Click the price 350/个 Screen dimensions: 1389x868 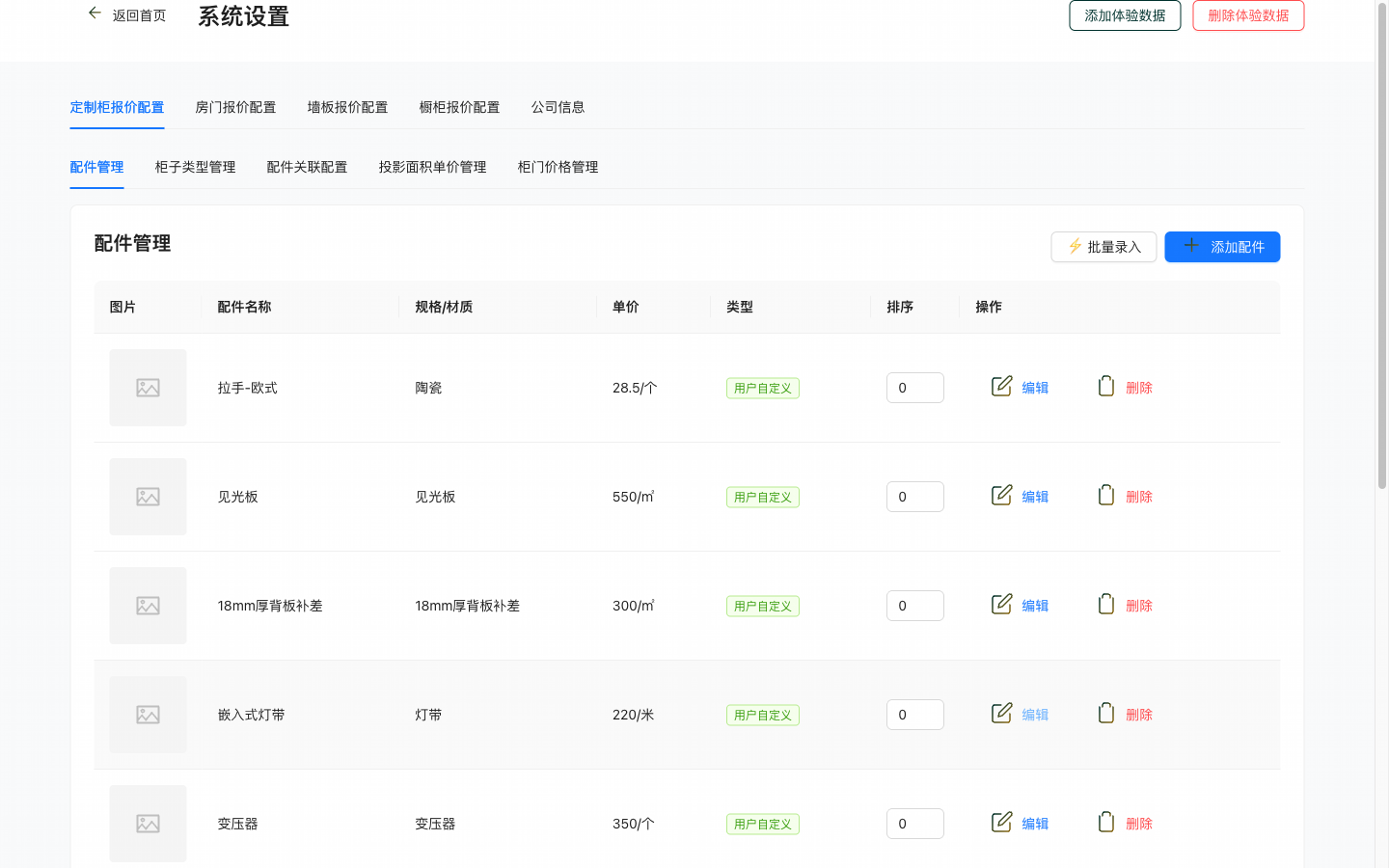point(634,824)
